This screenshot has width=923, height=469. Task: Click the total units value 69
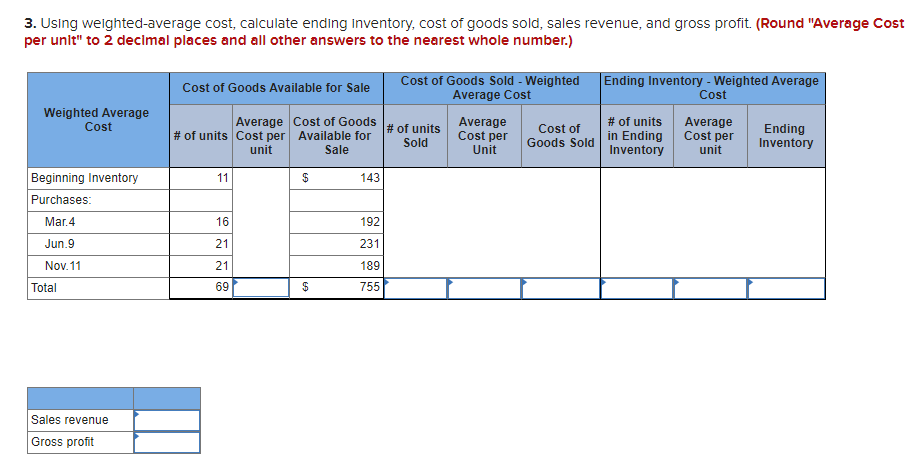coord(222,288)
